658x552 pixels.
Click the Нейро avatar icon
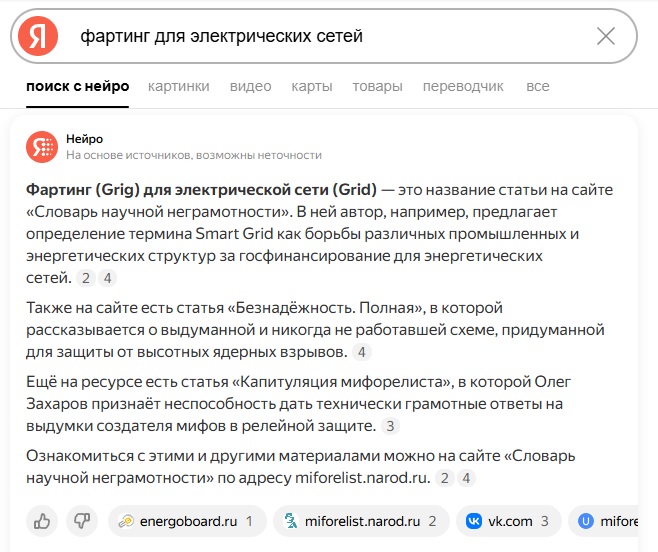(42, 147)
